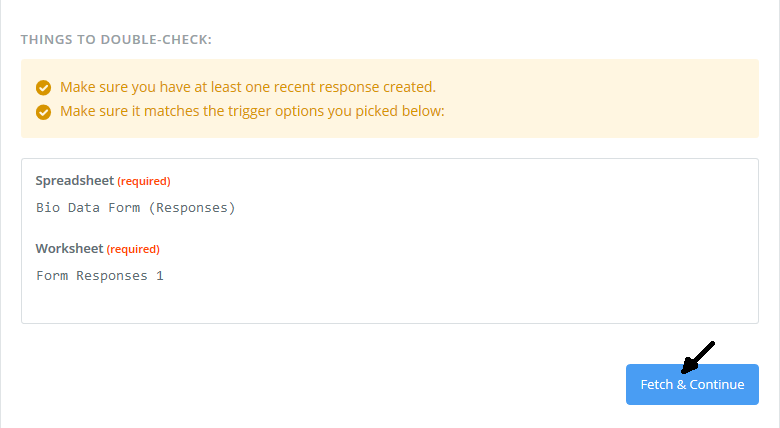This screenshot has height=428, width=780.
Task: Click the matches trigger options reminder text
Action: tap(252, 111)
